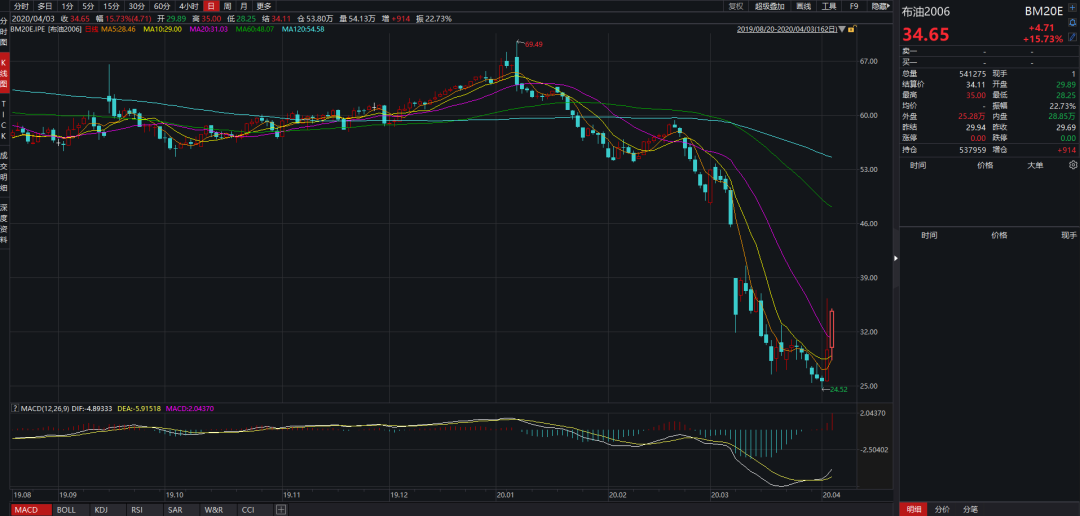
Task: Select the 60分 timeframe tab
Action: 162,6
